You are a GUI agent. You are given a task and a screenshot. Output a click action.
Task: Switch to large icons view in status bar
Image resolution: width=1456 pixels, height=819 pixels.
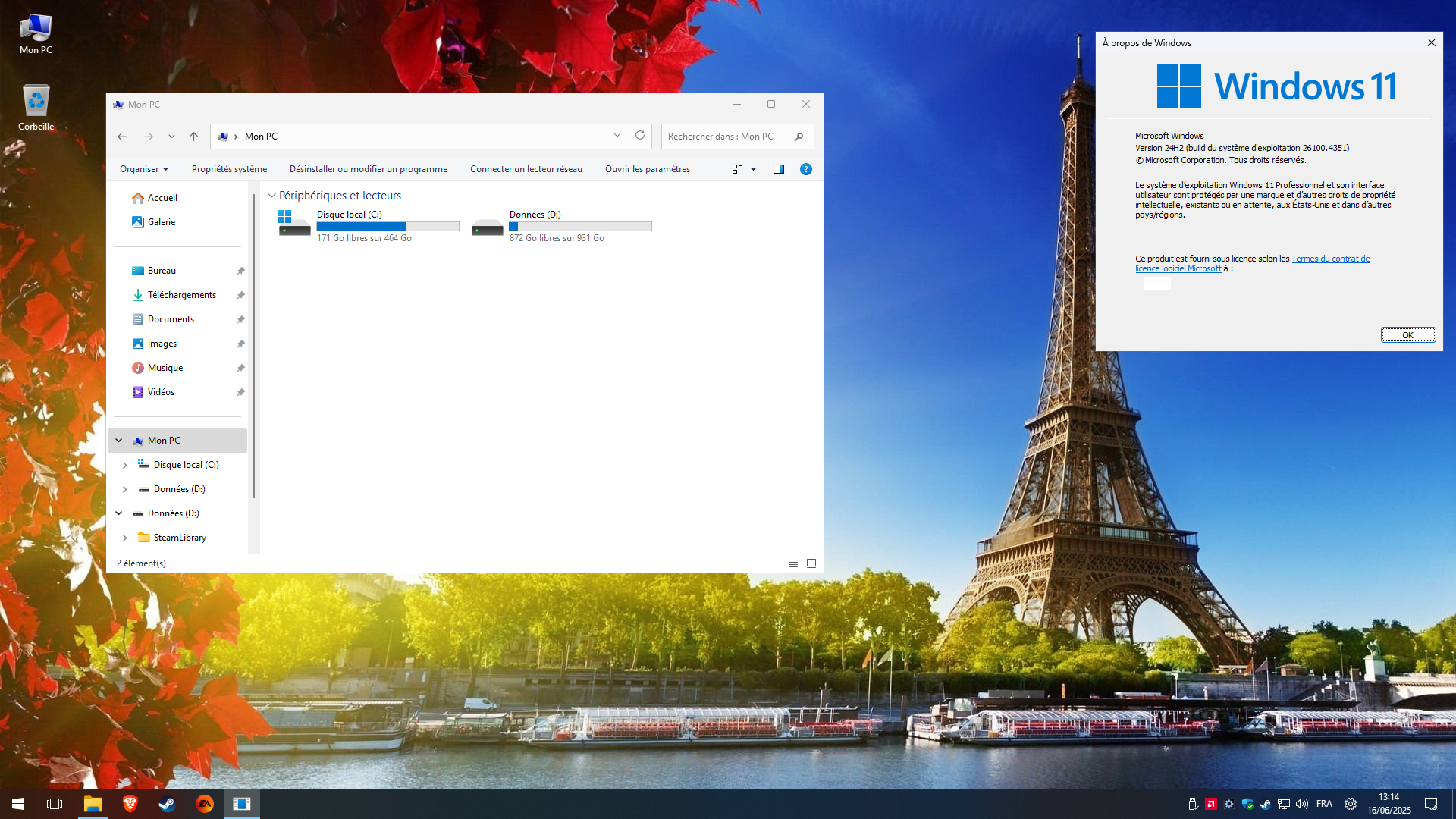point(811,563)
